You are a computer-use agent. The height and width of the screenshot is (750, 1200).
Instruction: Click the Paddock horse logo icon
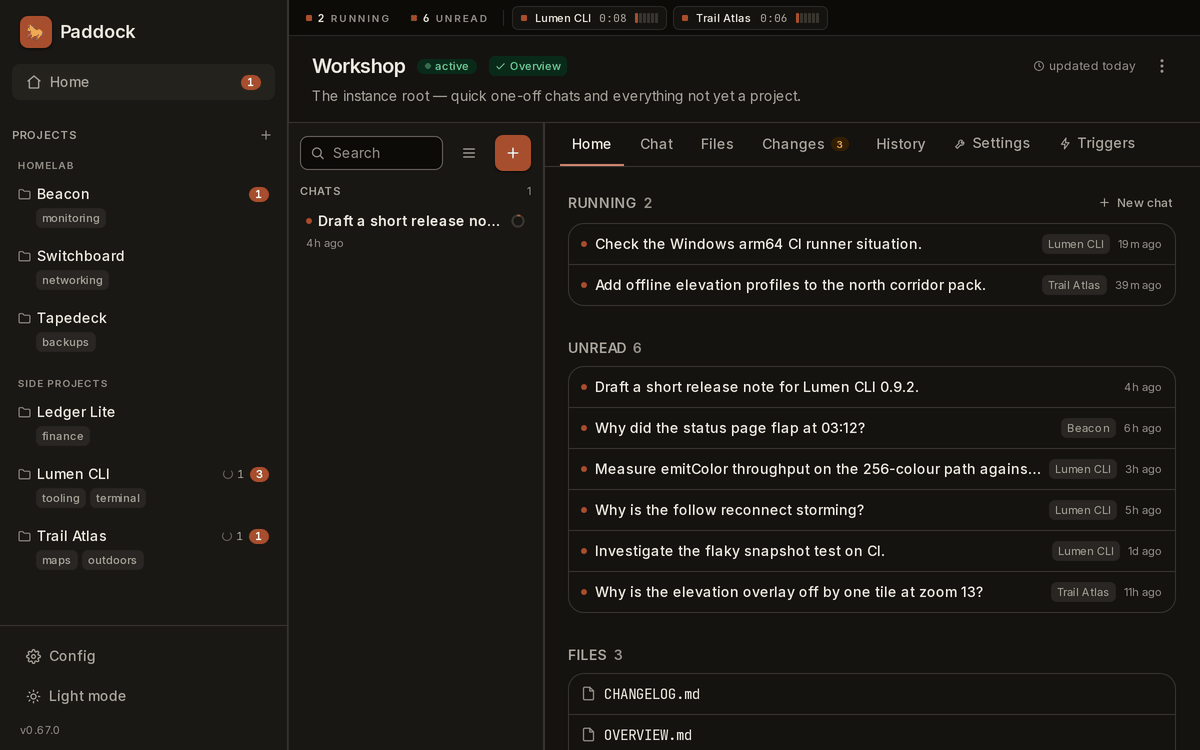(x=36, y=32)
